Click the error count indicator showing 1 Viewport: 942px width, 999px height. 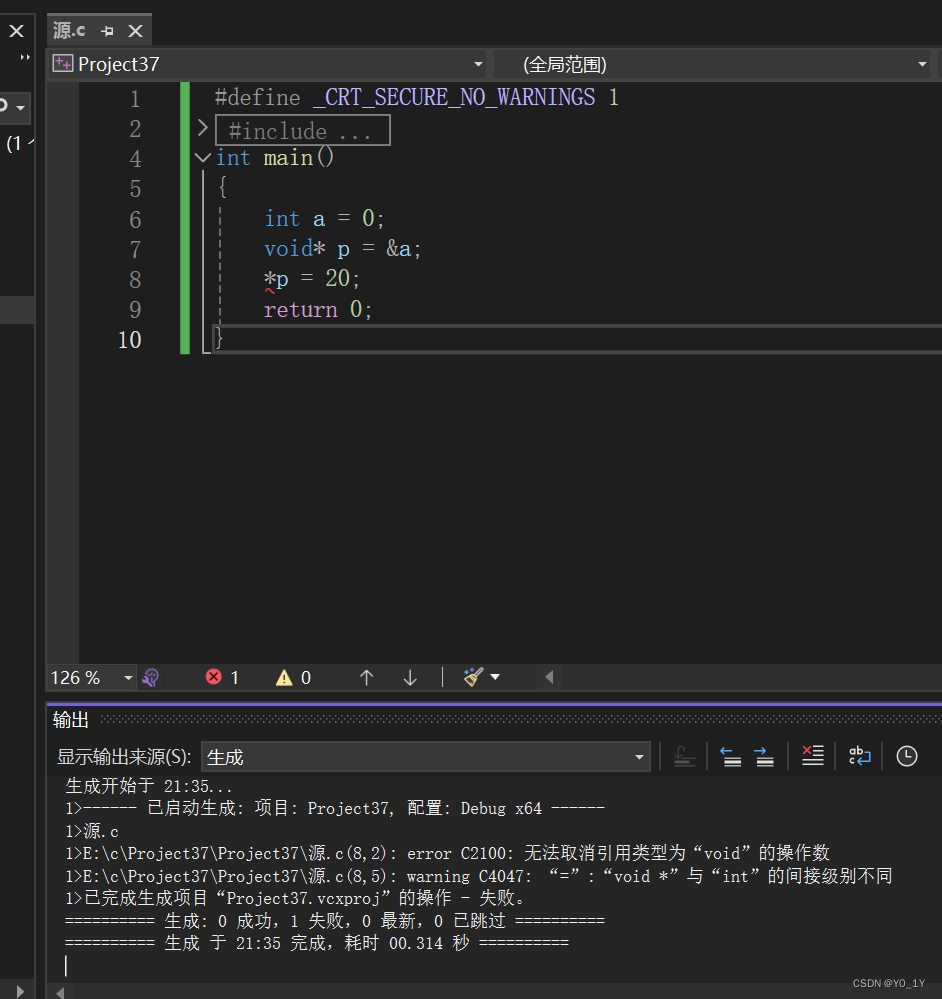(221, 677)
